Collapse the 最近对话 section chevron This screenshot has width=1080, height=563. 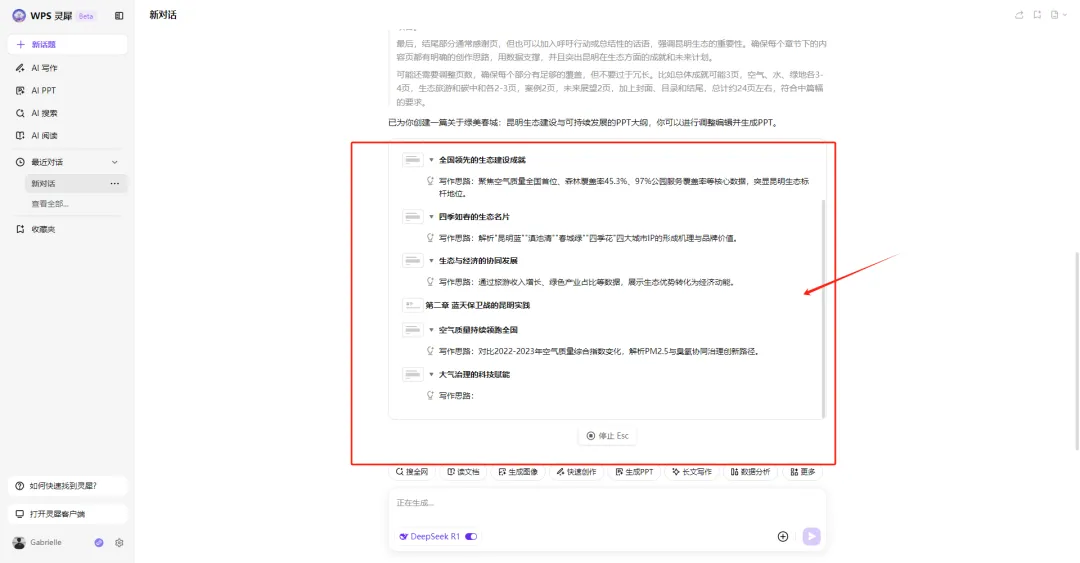tap(114, 162)
